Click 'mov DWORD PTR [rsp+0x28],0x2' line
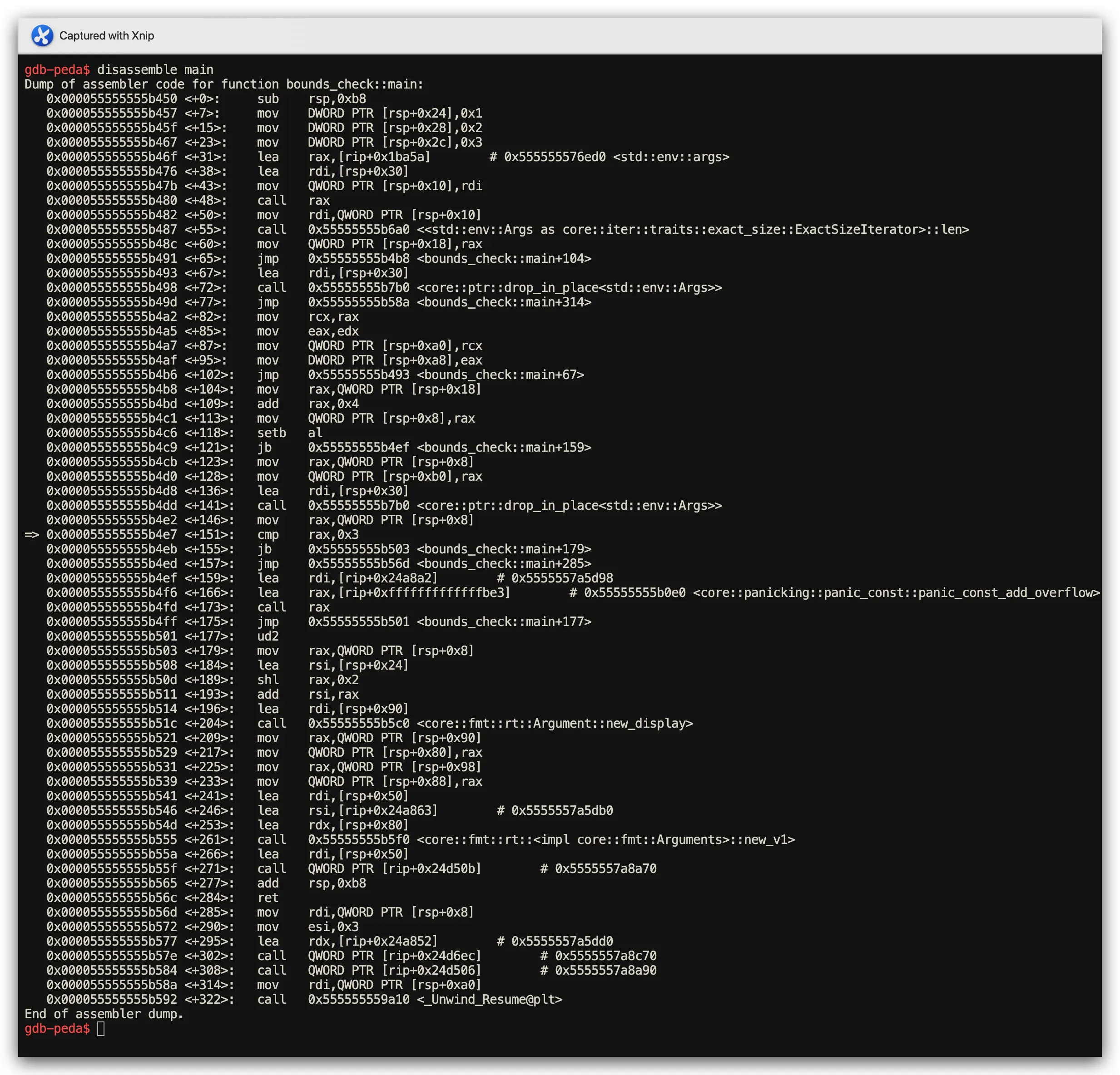 click(x=369, y=128)
